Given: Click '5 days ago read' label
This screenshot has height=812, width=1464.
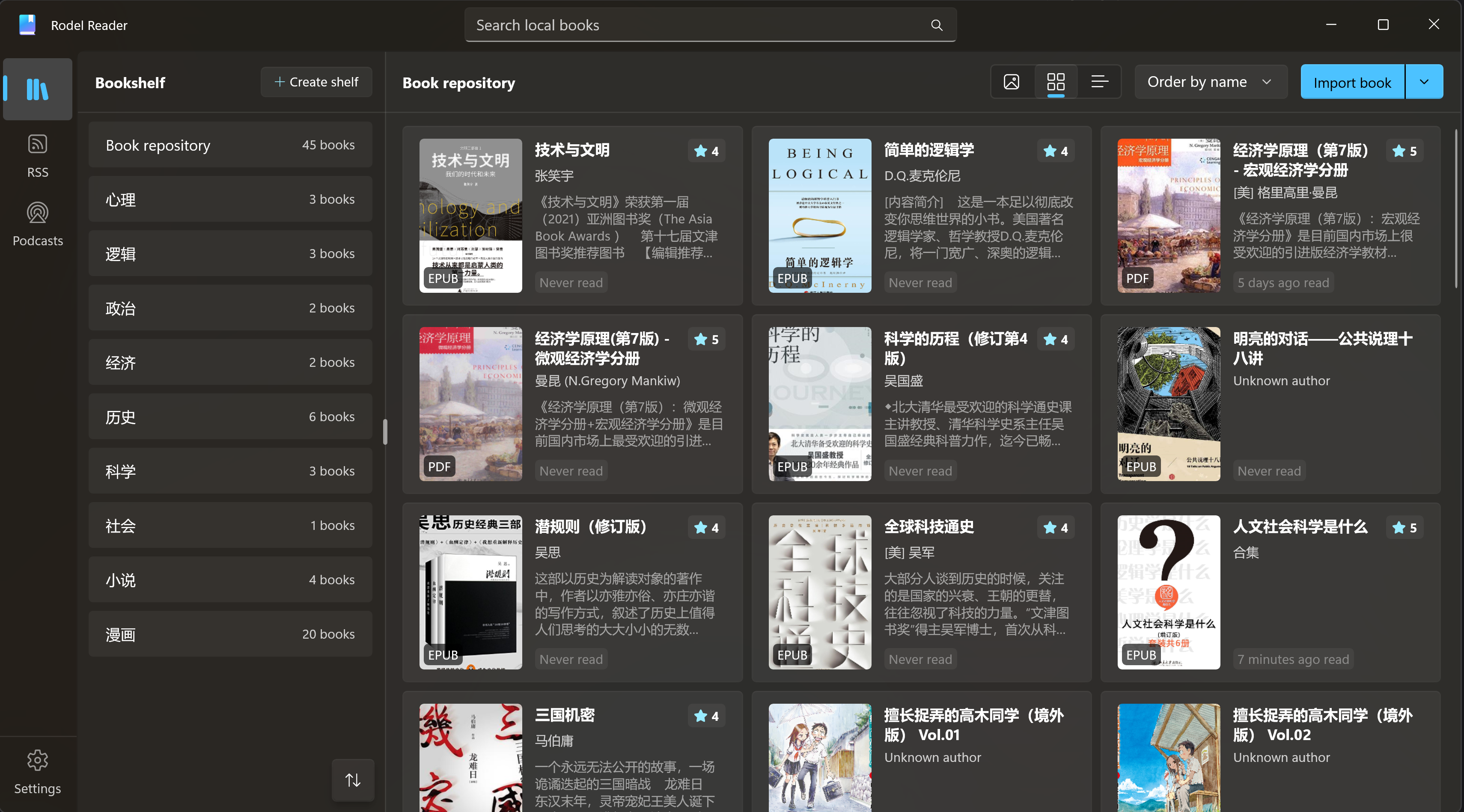Looking at the screenshot, I should pyautogui.click(x=1283, y=283).
